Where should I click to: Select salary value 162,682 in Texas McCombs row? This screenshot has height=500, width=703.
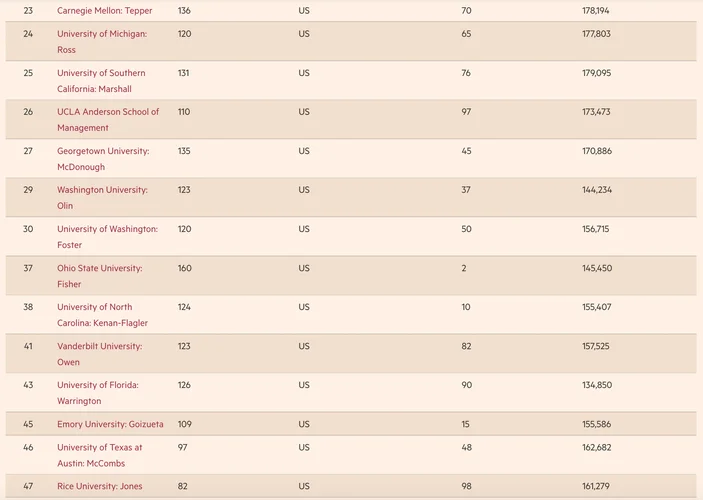point(597,447)
